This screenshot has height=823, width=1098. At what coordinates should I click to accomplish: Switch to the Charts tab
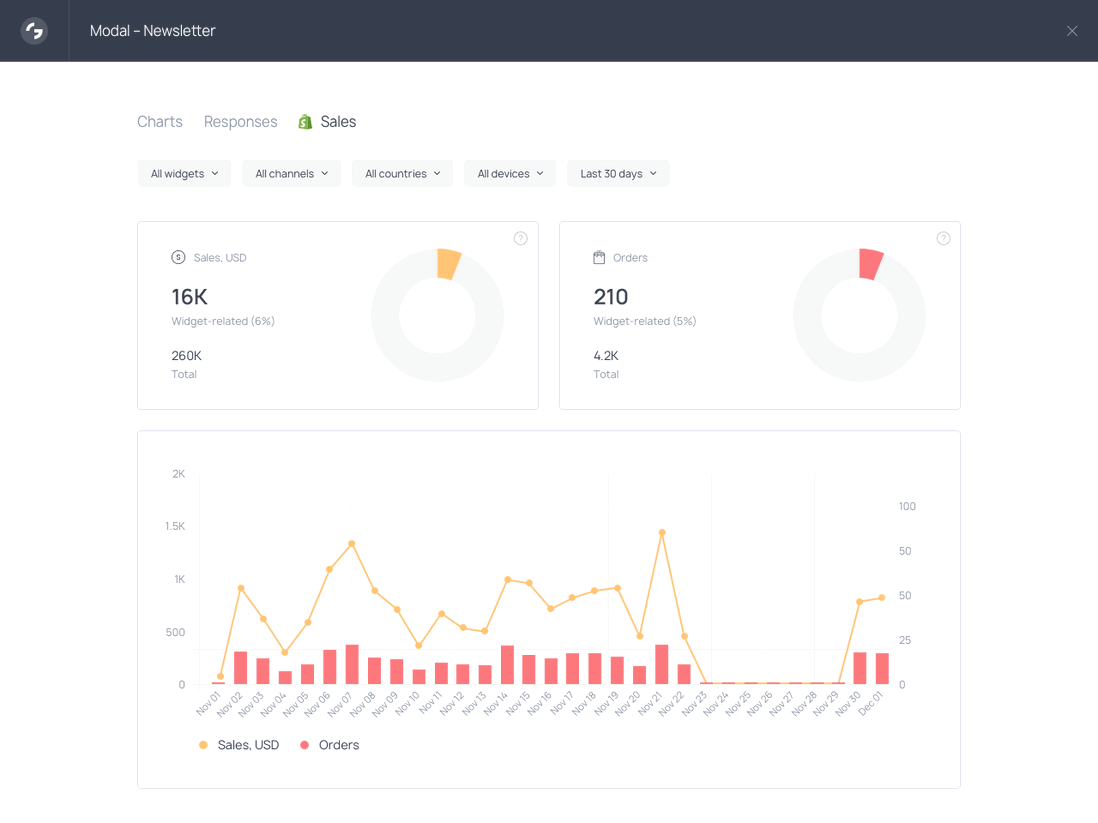click(x=159, y=121)
